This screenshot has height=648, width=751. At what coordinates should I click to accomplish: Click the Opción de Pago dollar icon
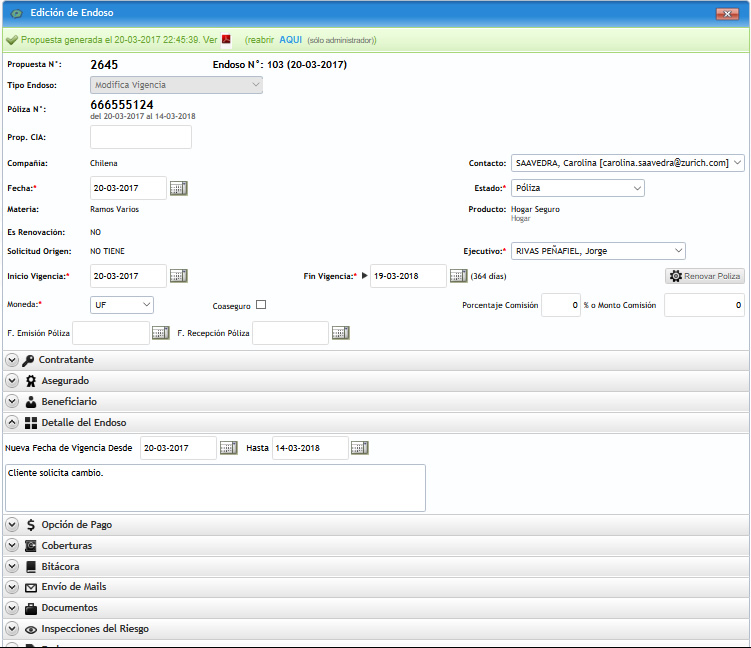pos(31,525)
